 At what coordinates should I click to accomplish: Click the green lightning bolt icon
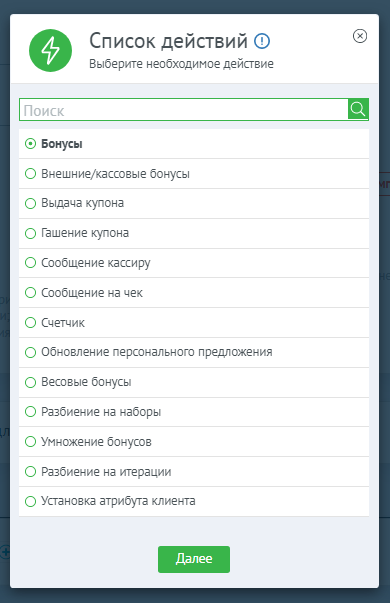click(50, 50)
